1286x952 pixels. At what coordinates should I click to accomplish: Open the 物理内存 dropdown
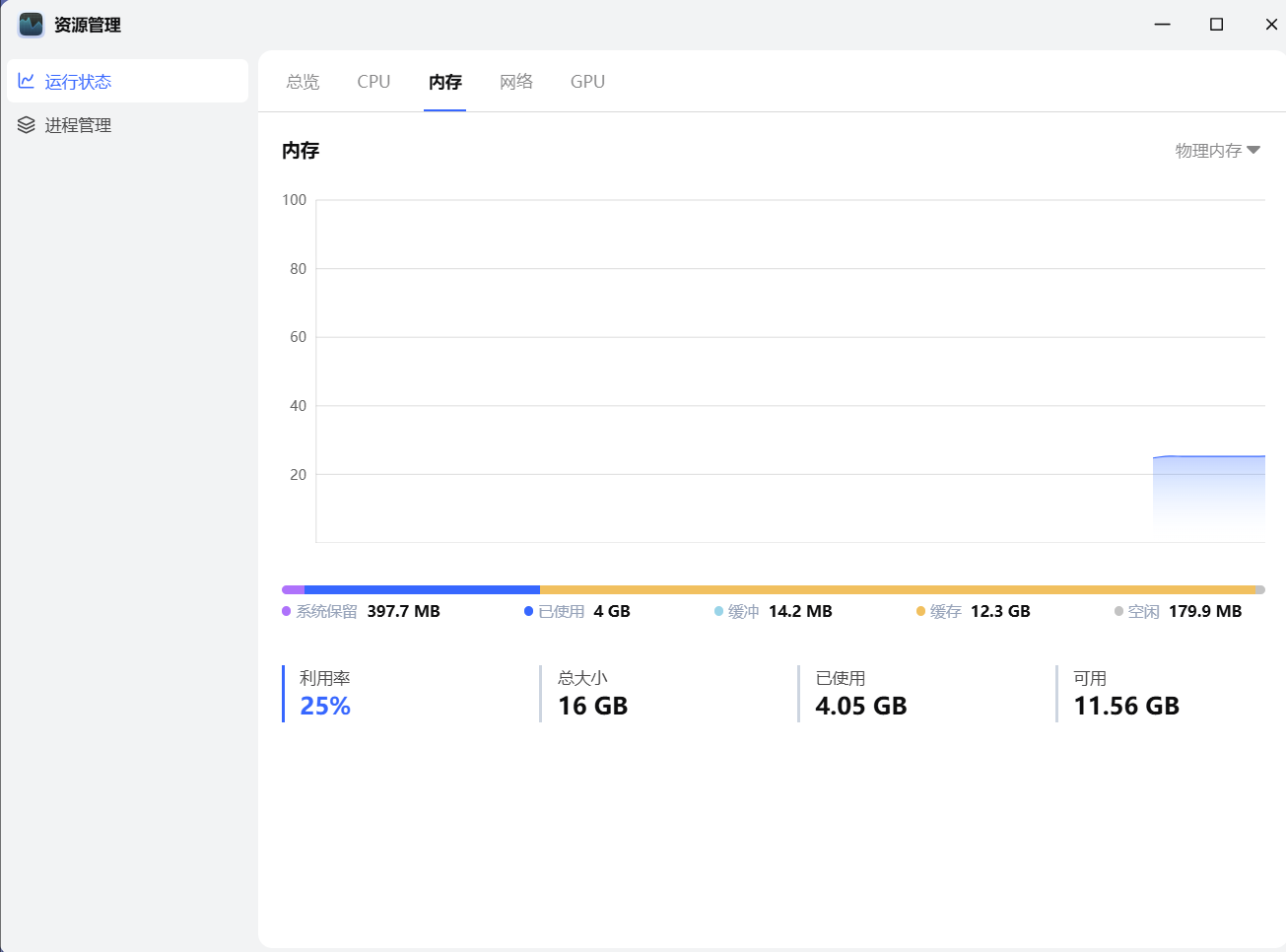tap(1209, 151)
